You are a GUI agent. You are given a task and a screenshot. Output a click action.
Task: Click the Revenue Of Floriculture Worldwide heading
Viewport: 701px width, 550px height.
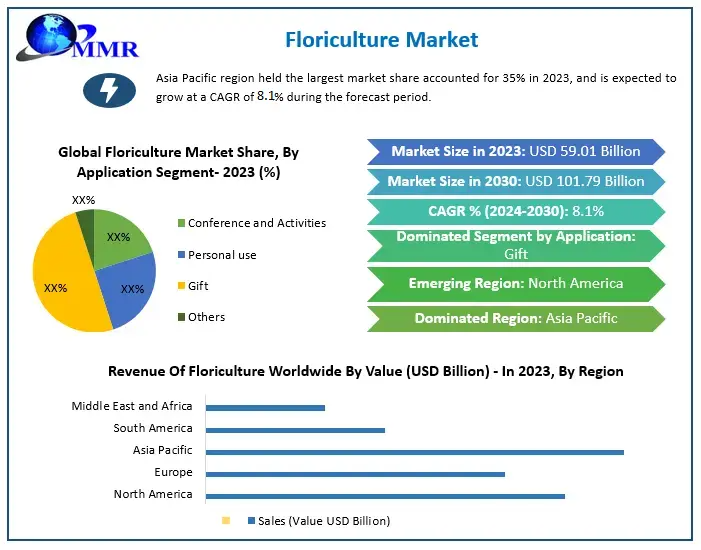click(366, 371)
